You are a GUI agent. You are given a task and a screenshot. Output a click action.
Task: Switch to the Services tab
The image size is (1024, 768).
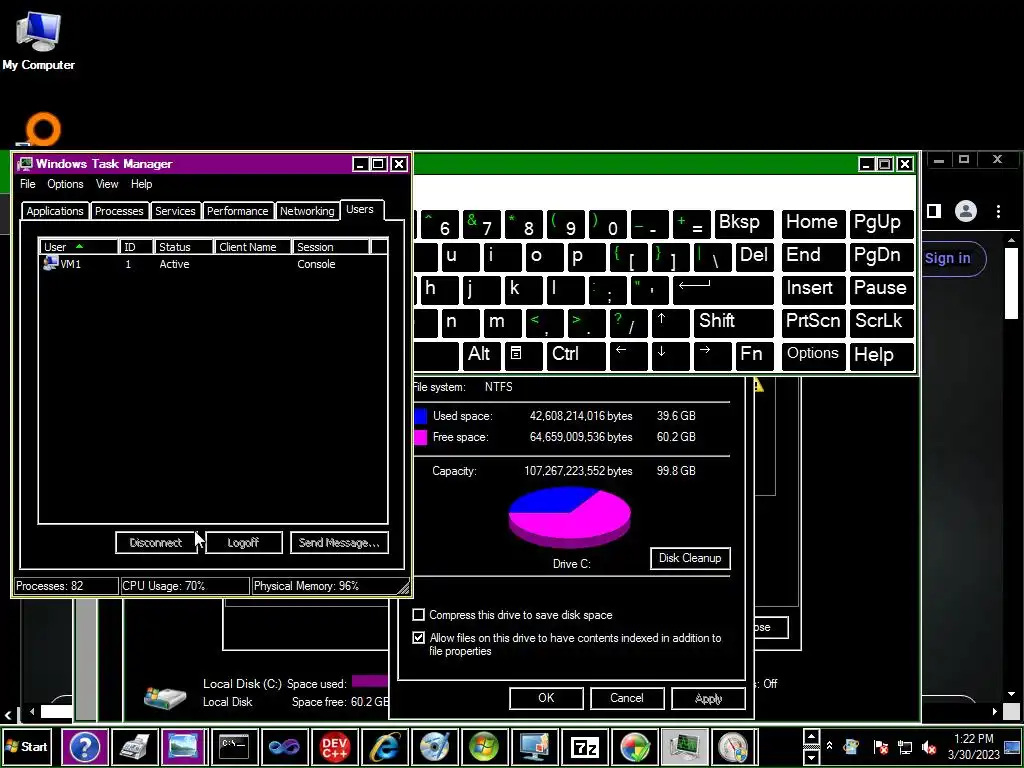(x=175, y=211)
